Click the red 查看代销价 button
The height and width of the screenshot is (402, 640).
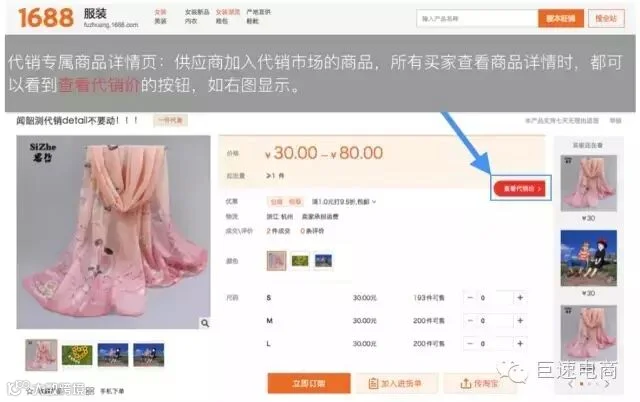point(520,189)
